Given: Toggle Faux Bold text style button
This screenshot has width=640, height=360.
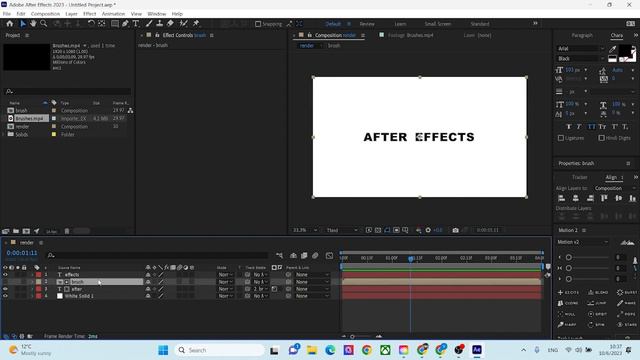Looking at the screenshot, I should click(569, 127).
